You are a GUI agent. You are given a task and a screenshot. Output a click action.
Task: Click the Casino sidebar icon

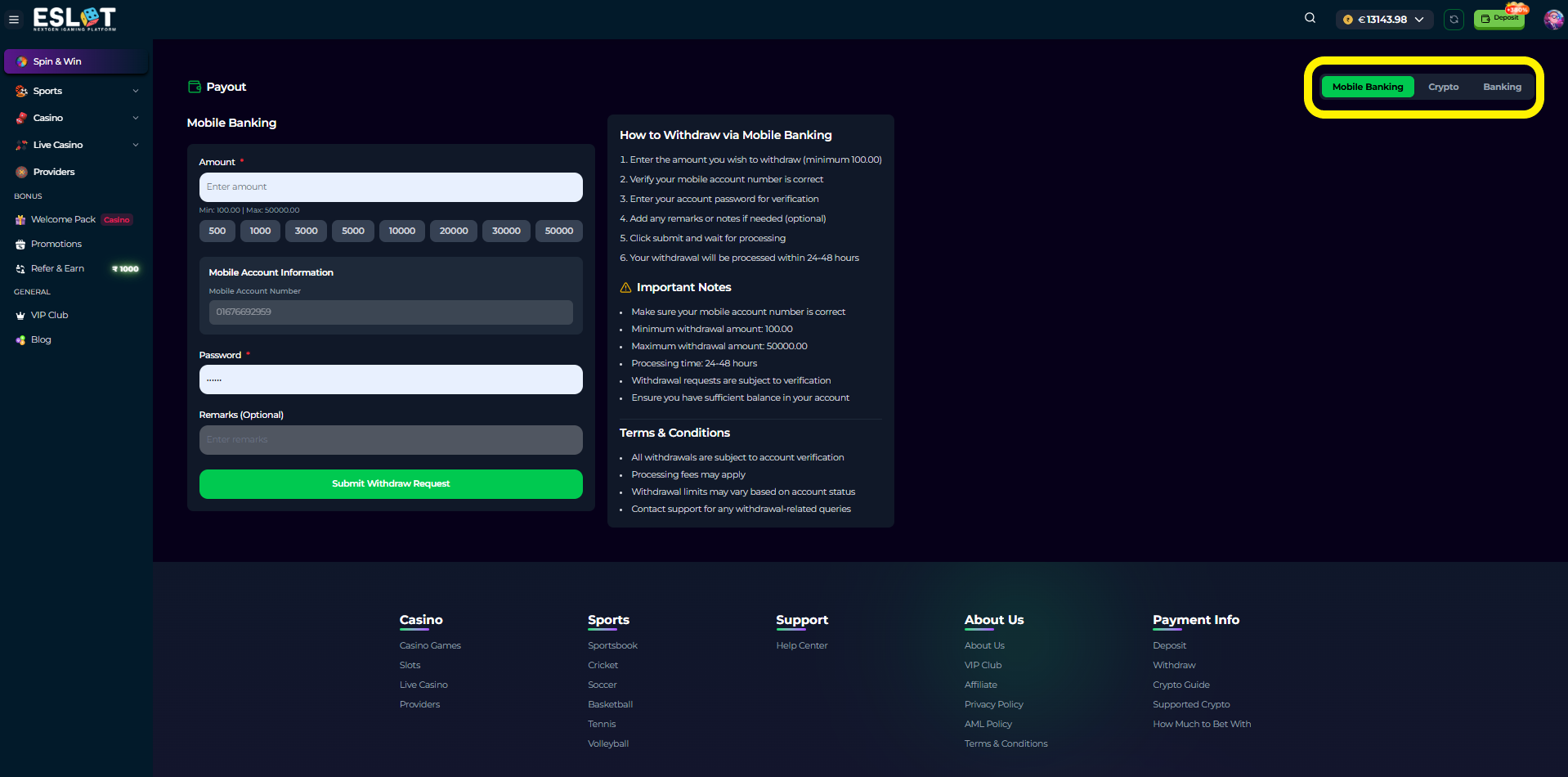pyautogui.click(x=21, y=118)
